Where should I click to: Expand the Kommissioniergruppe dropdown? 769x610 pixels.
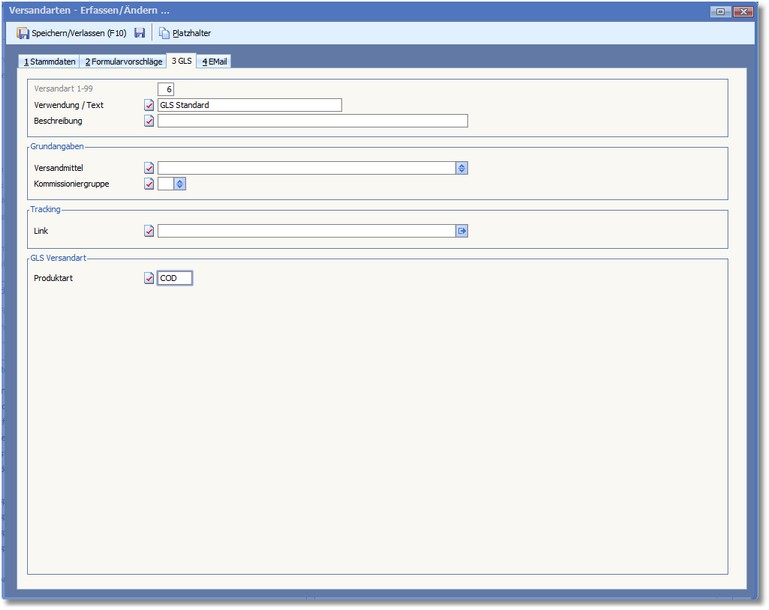click(180, 184)
